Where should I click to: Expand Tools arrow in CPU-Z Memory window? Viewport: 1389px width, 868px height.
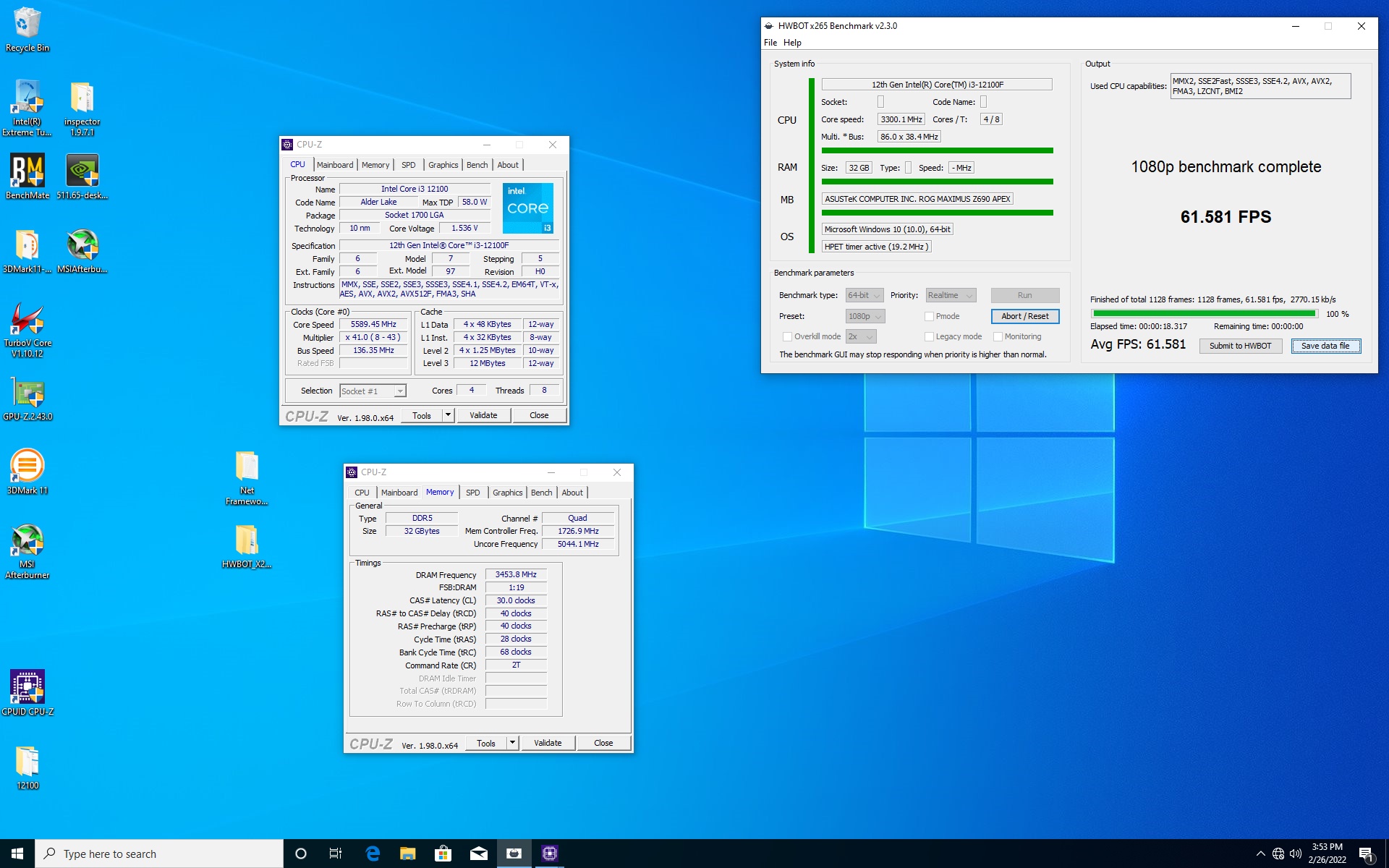coord(513,743)
